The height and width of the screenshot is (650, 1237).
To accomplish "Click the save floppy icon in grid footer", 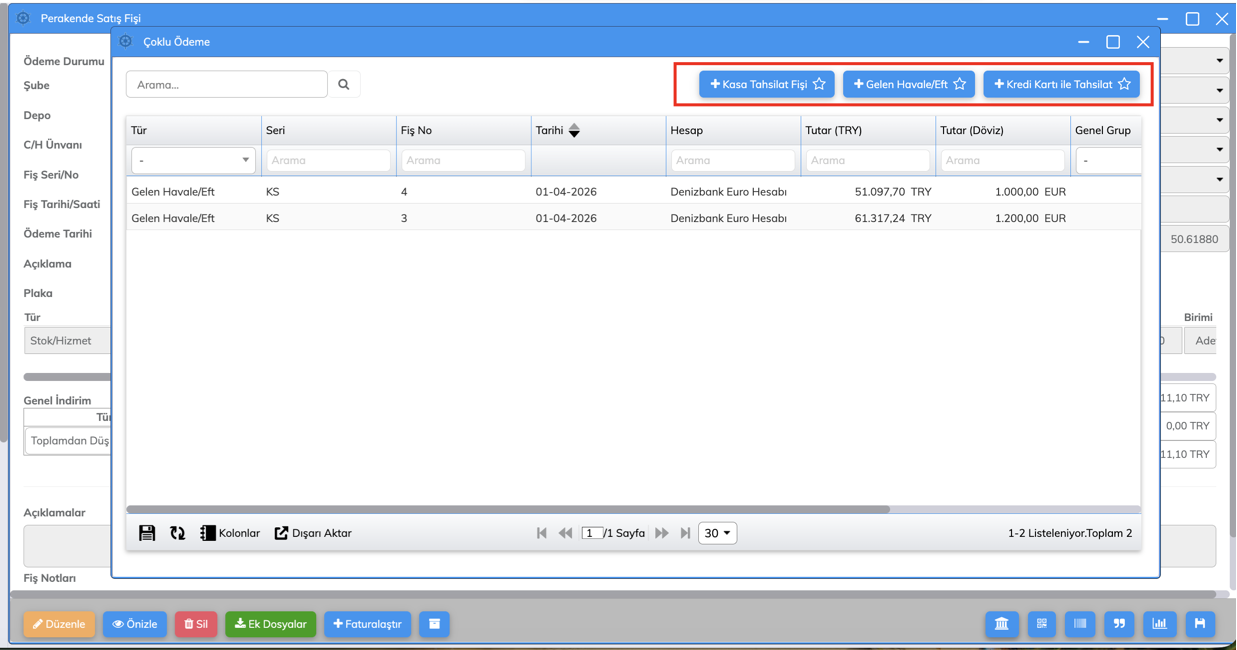I will [x=147, y=533].
